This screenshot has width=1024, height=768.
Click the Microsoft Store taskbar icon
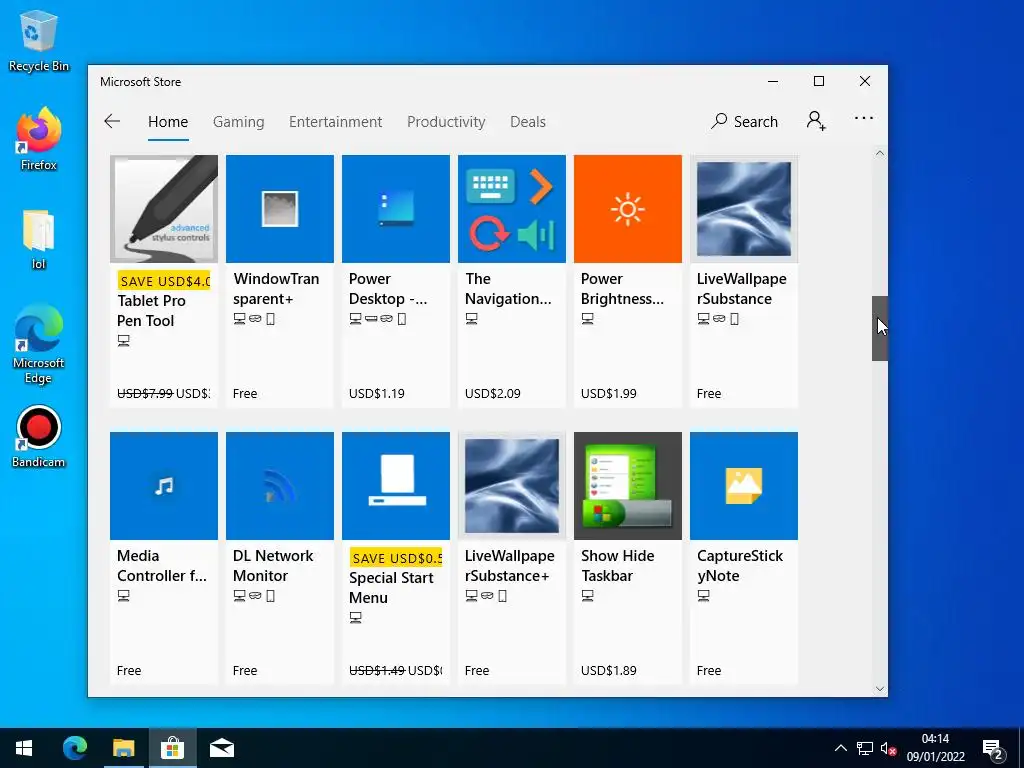(172, 748)
